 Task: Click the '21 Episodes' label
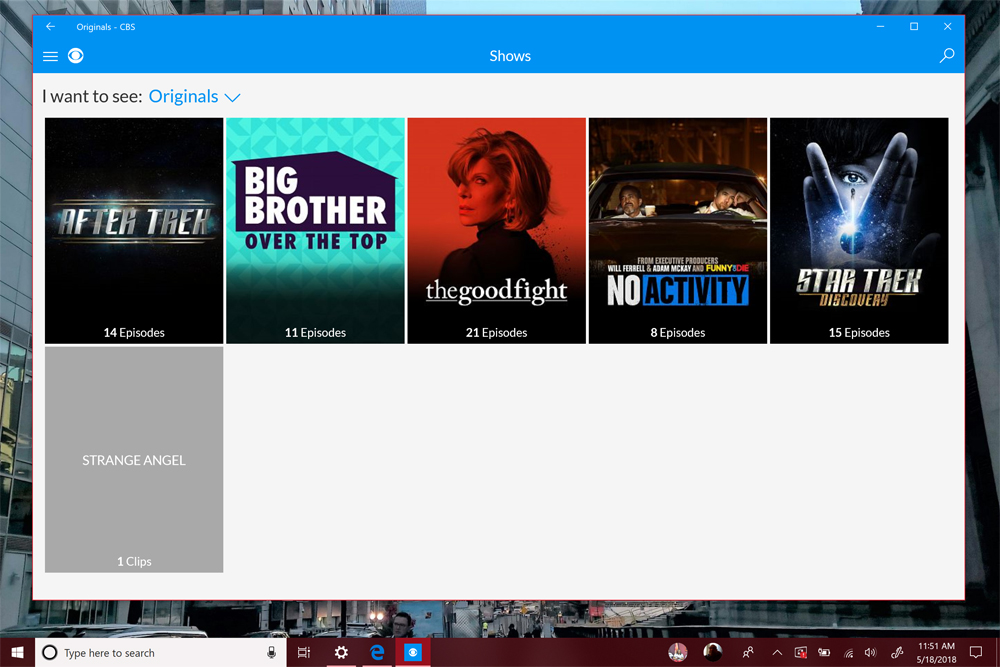pyautogui.click(x=496, y=333)
